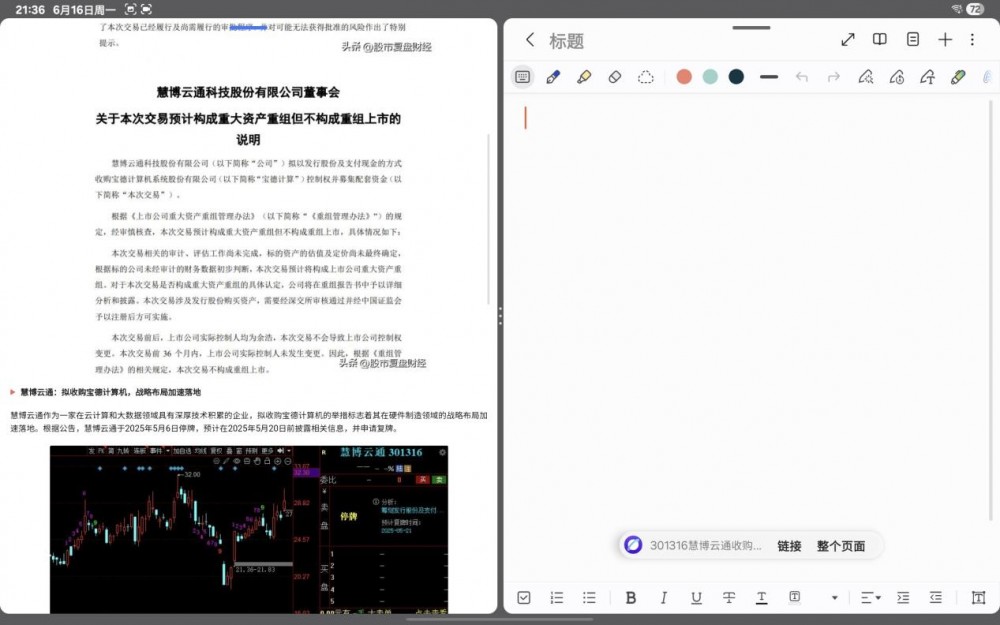Viewport: 1000px width, 625px height.
Task: Open the pen line thickness selector
Action: [x=769, y=77]
